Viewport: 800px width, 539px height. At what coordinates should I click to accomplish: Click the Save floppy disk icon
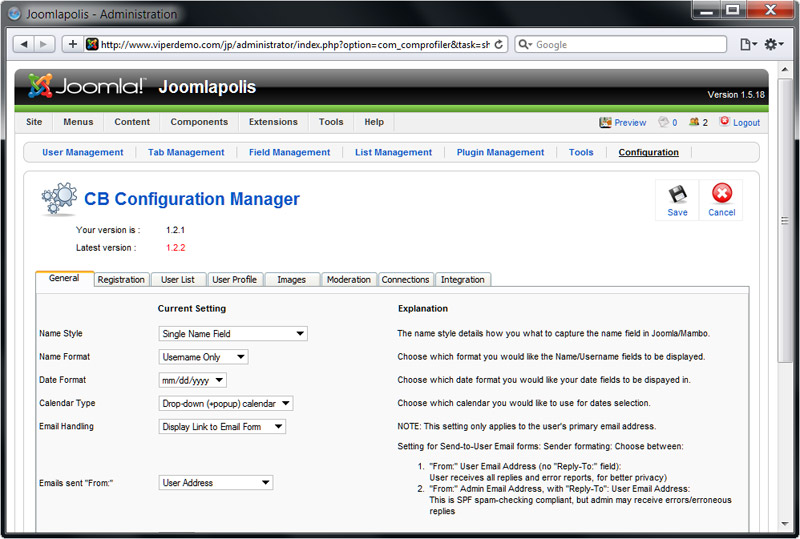pyautogui.click(x=677, y=194)
